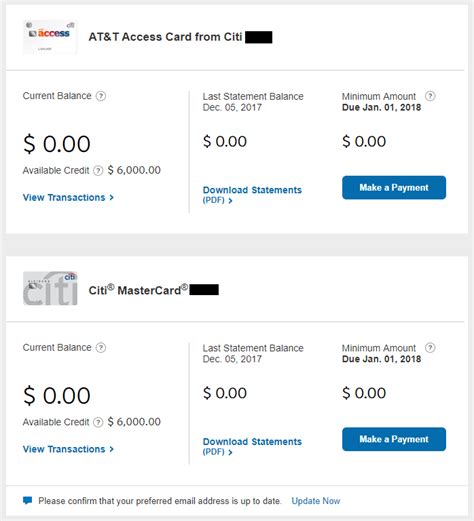Click Citi MasterCard Available Credit help icon
The height and width of the screenshot is (521, 474).
tap(98, 422)
